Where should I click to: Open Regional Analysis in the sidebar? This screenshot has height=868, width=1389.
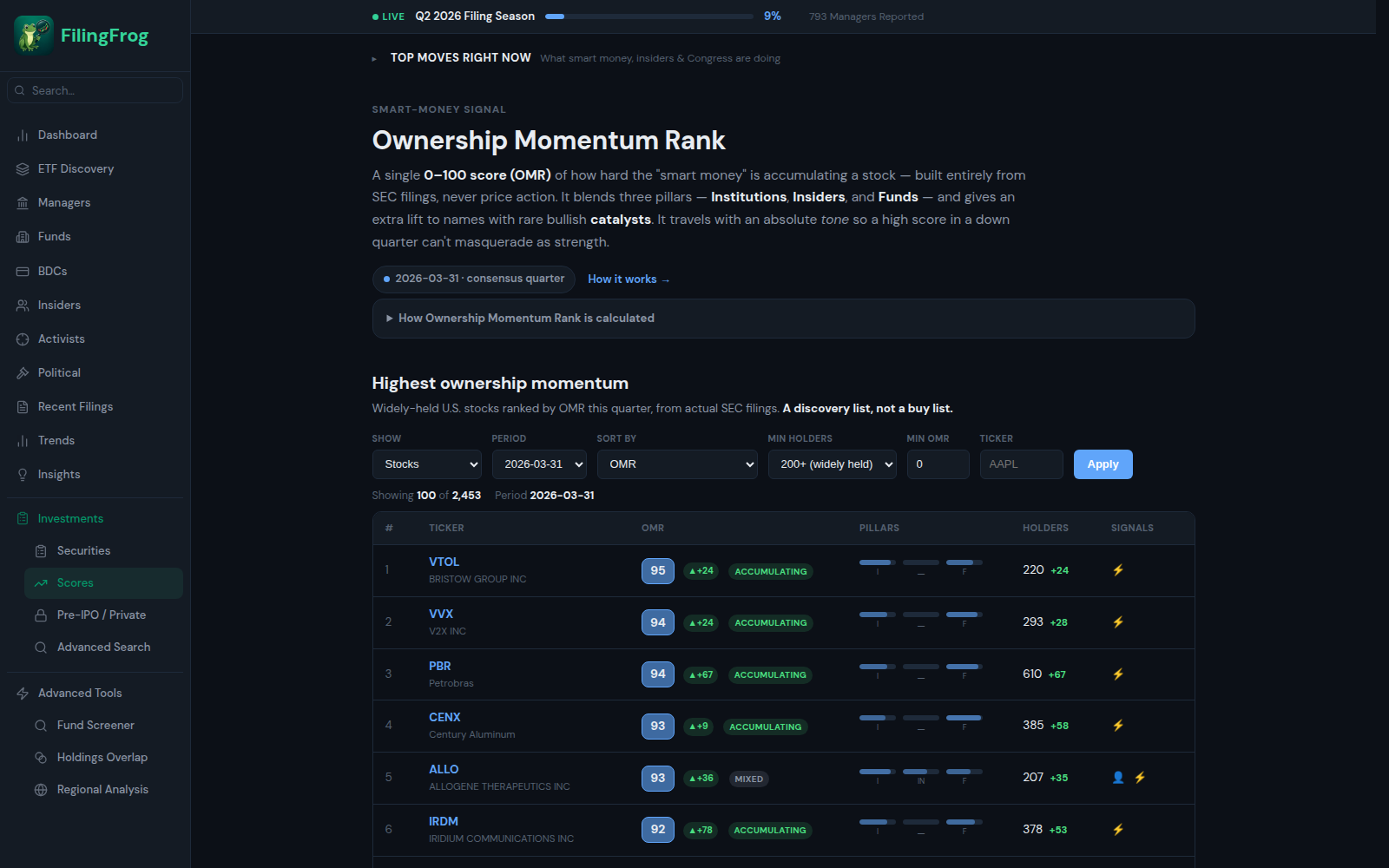(103, 790)
